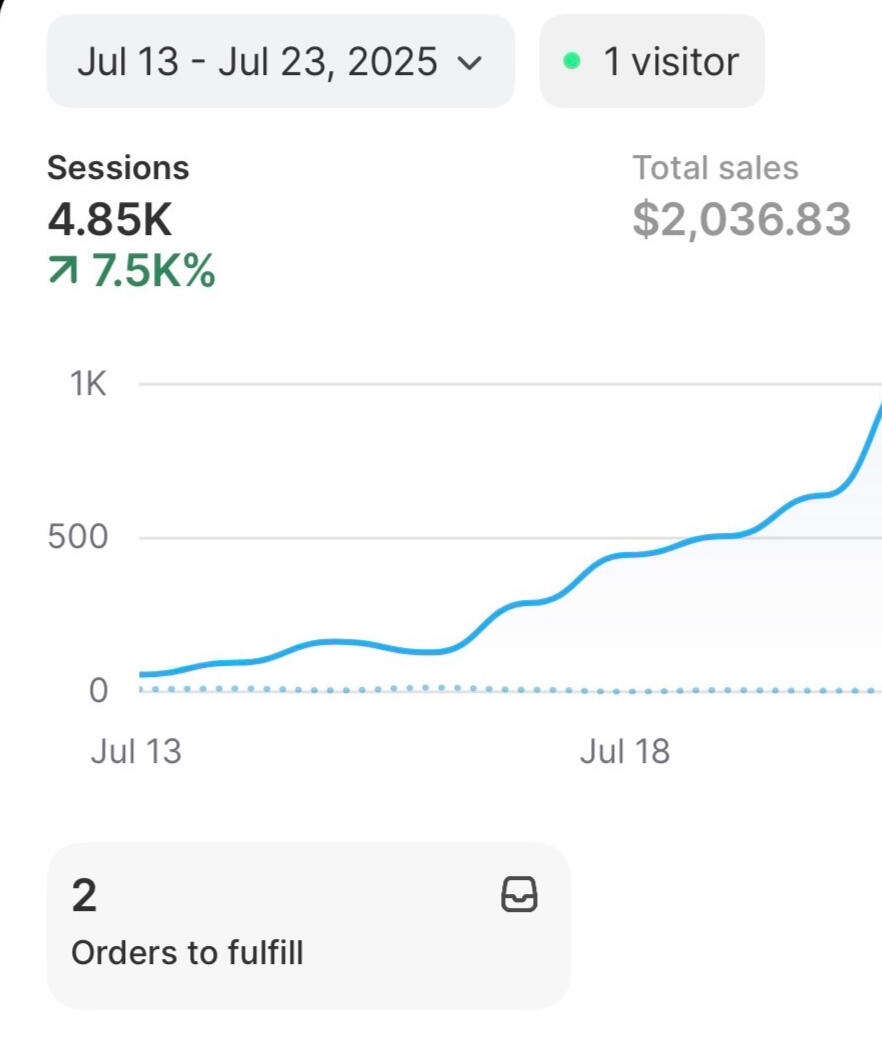Screen dimensions: 882x1059
Task: Click the 4.85K sessions value
Action: pyautogui.click(x=109, y=219)
